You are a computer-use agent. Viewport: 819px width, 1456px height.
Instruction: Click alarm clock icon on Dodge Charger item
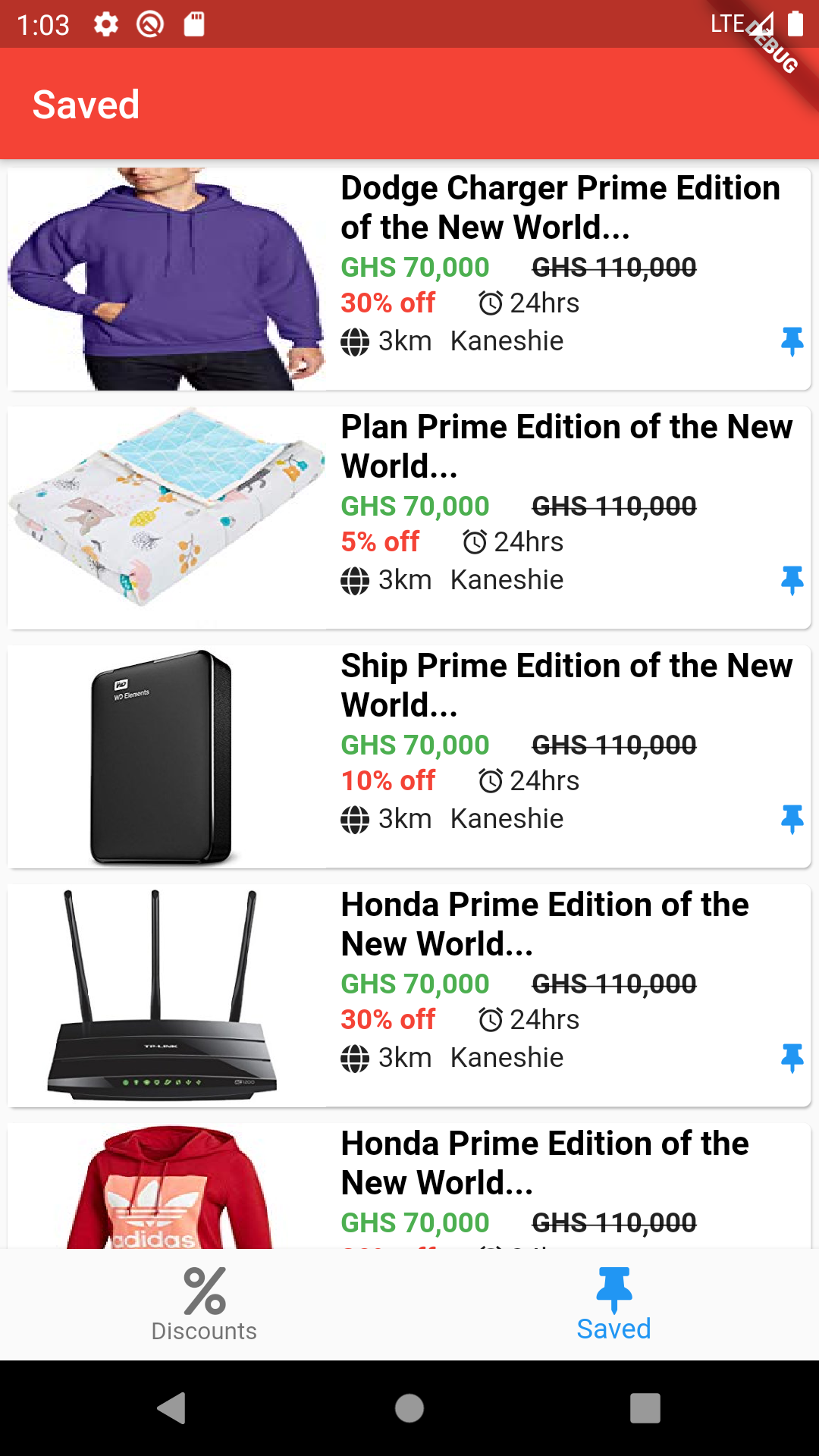pos(491,303)
